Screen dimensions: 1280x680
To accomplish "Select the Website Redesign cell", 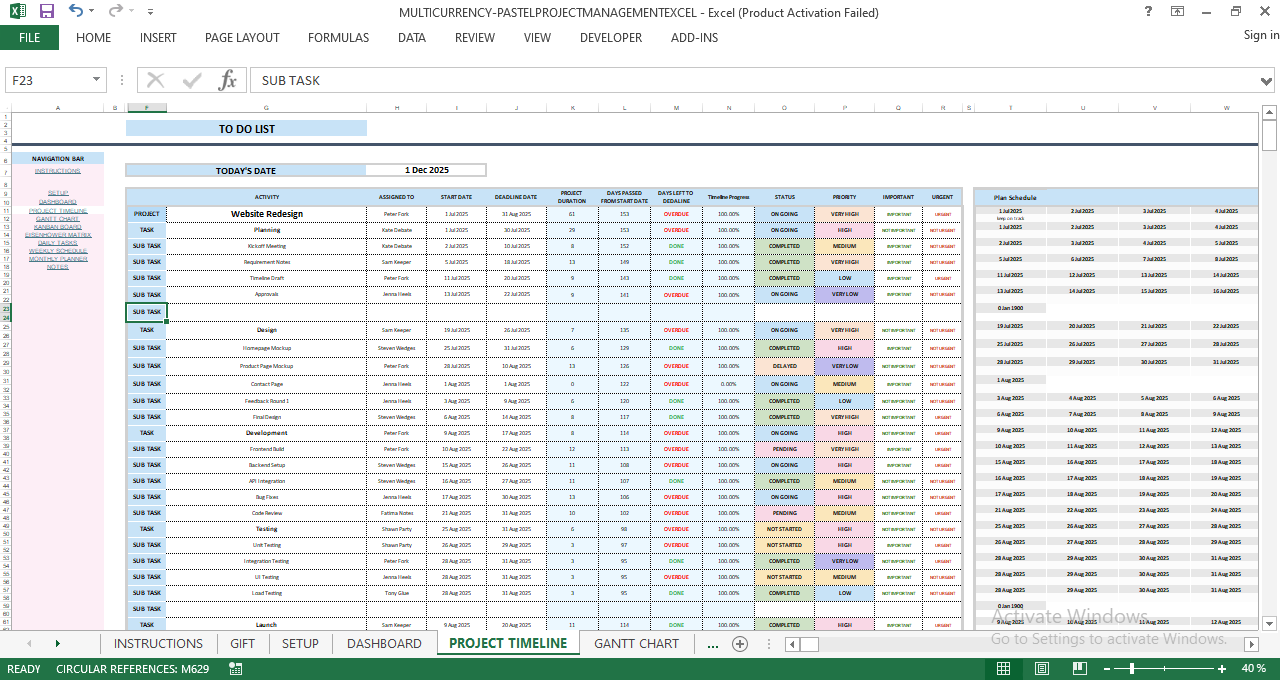I will pos(266,214).
